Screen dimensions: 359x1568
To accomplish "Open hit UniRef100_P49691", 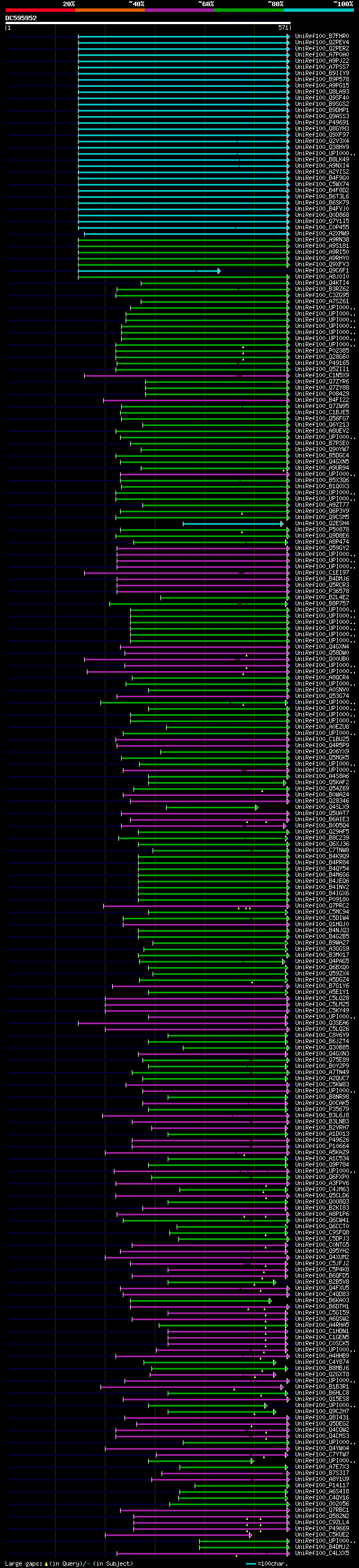I will click(323, 122).
